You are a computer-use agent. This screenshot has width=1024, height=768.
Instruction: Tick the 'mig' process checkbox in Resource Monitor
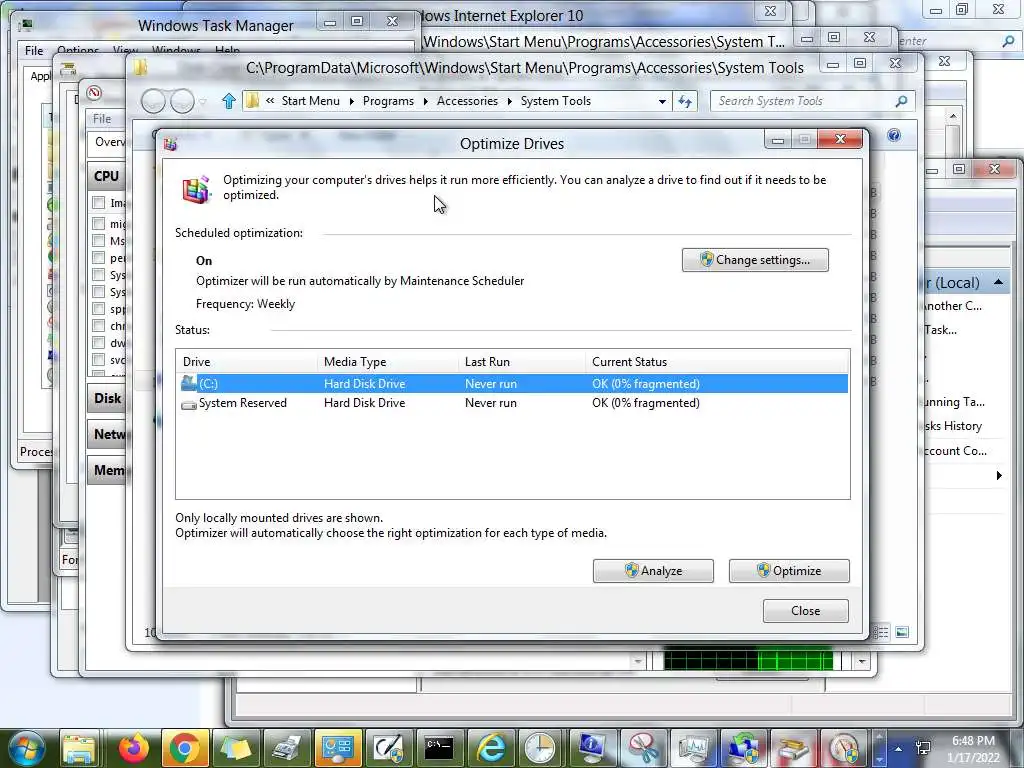pos(99,223)
